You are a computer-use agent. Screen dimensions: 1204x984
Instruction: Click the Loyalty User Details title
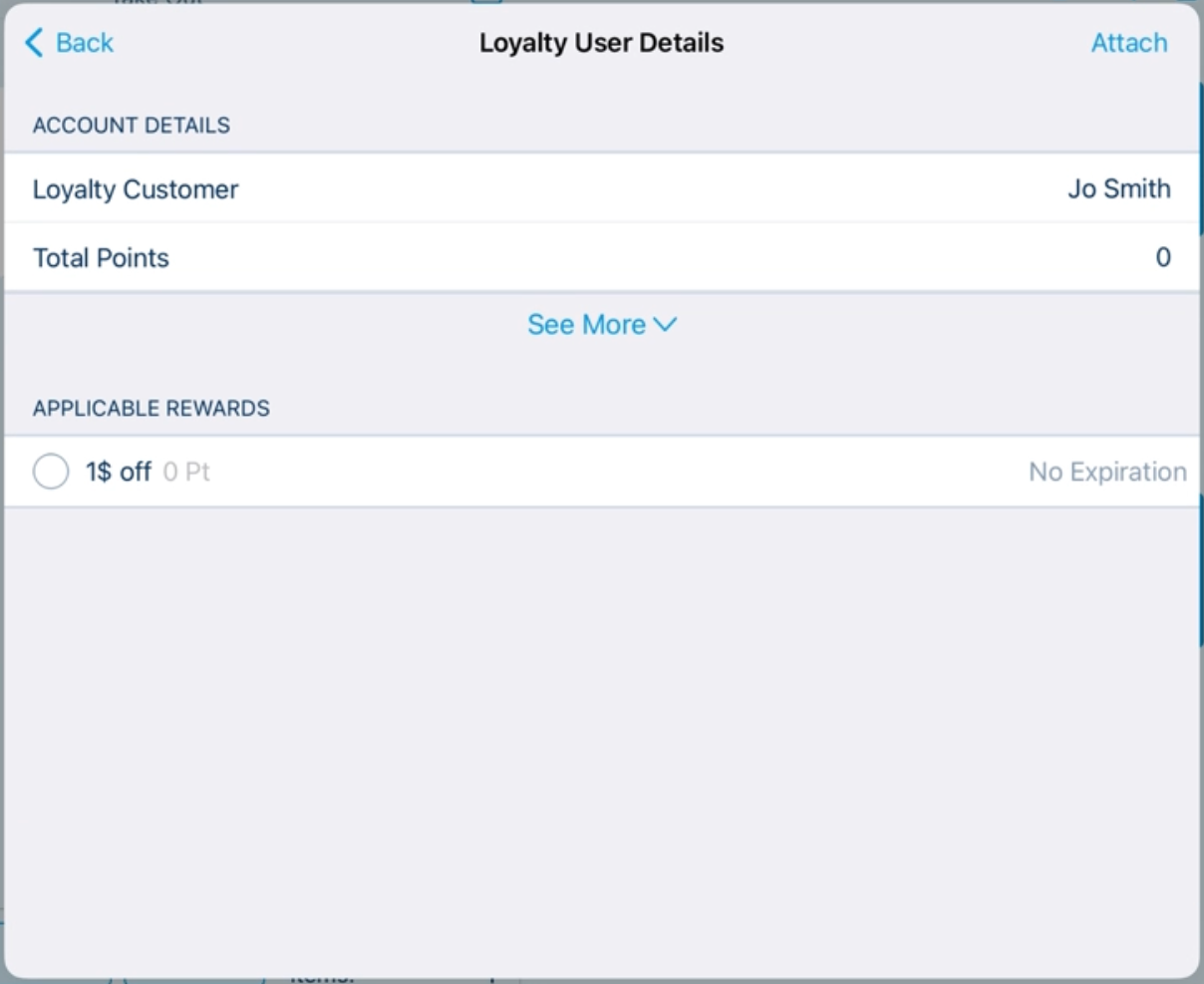pyautogui.click(x=601, y=43)
